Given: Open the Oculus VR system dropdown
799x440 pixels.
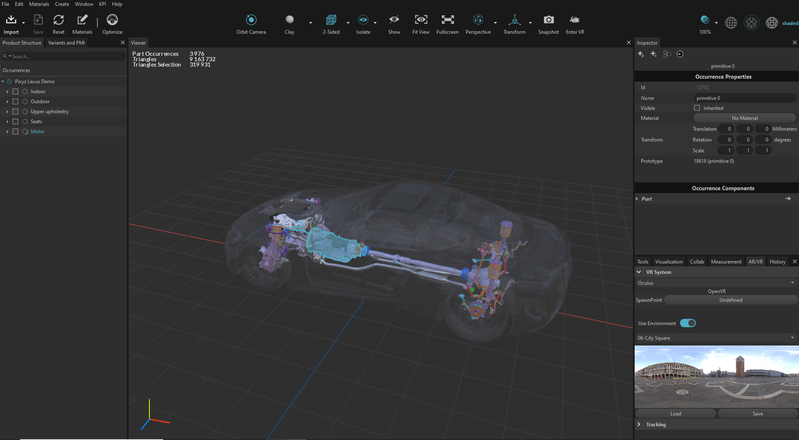Looking at the screenshot, I should [715, 283].
